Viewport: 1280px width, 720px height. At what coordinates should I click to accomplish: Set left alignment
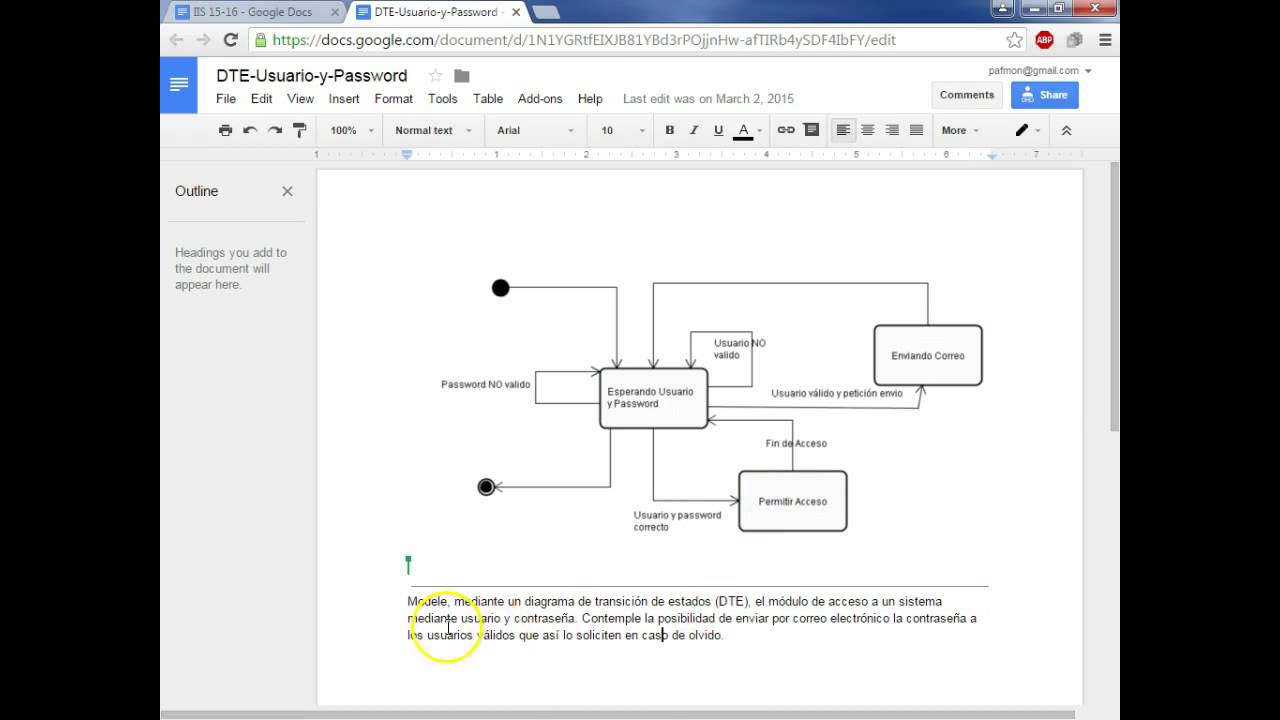(844, 130)
